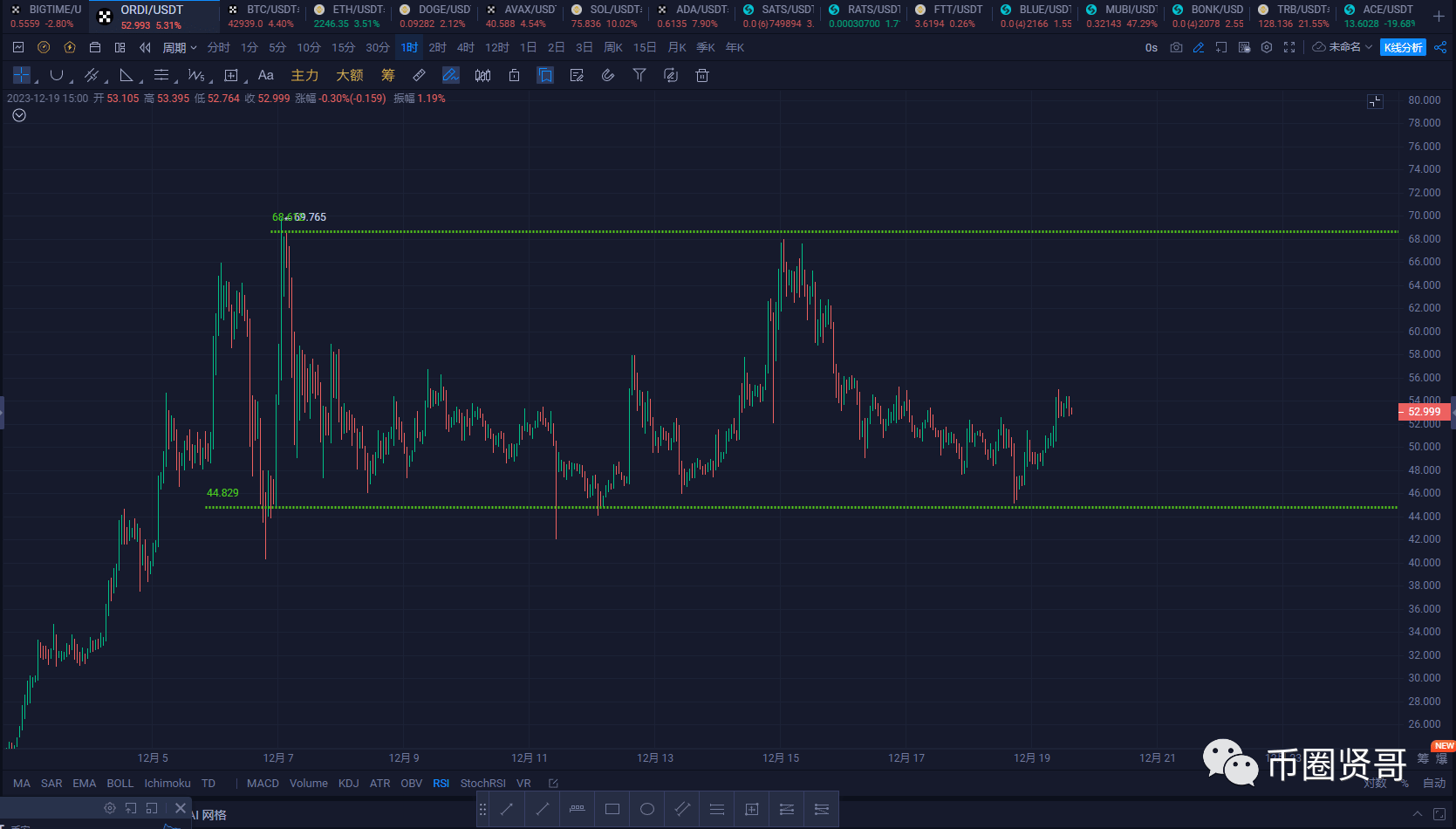Switch to the 1日 timeframe
This screenshot has height=829, width=1456.
point(528,47)
